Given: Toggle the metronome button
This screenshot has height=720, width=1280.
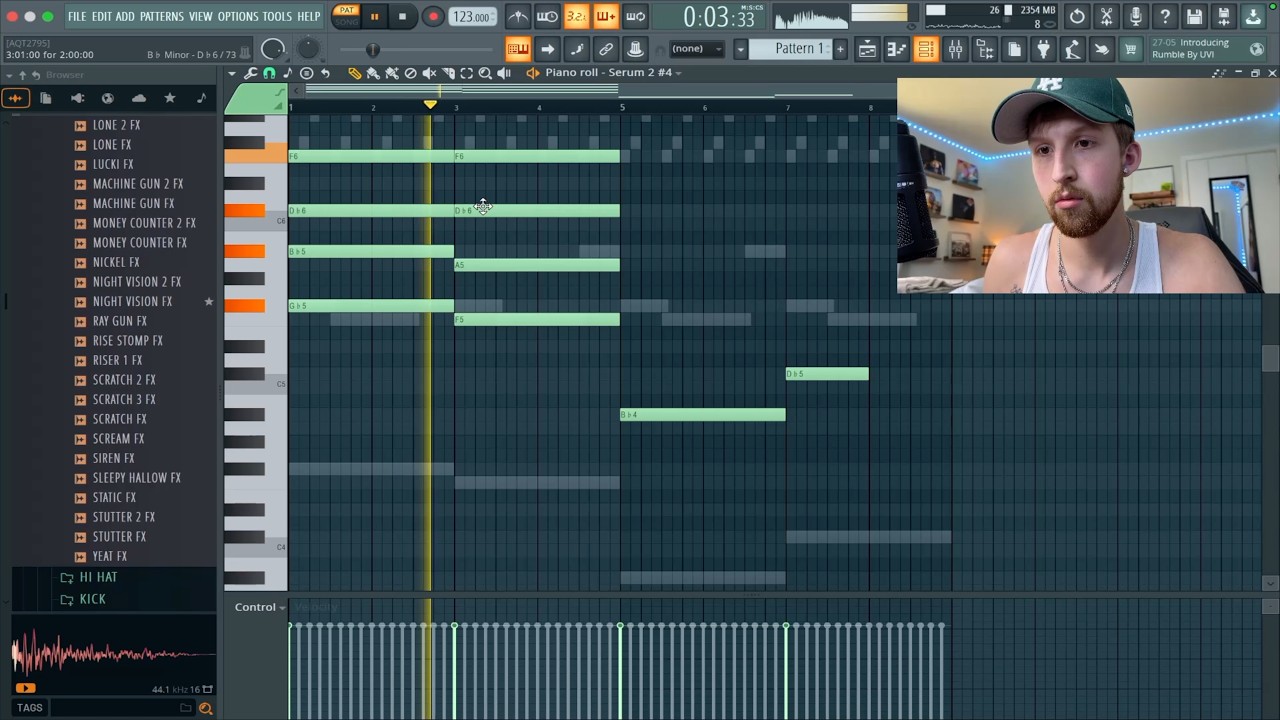Looking at the screenshot, I should (x=518, y=16).
